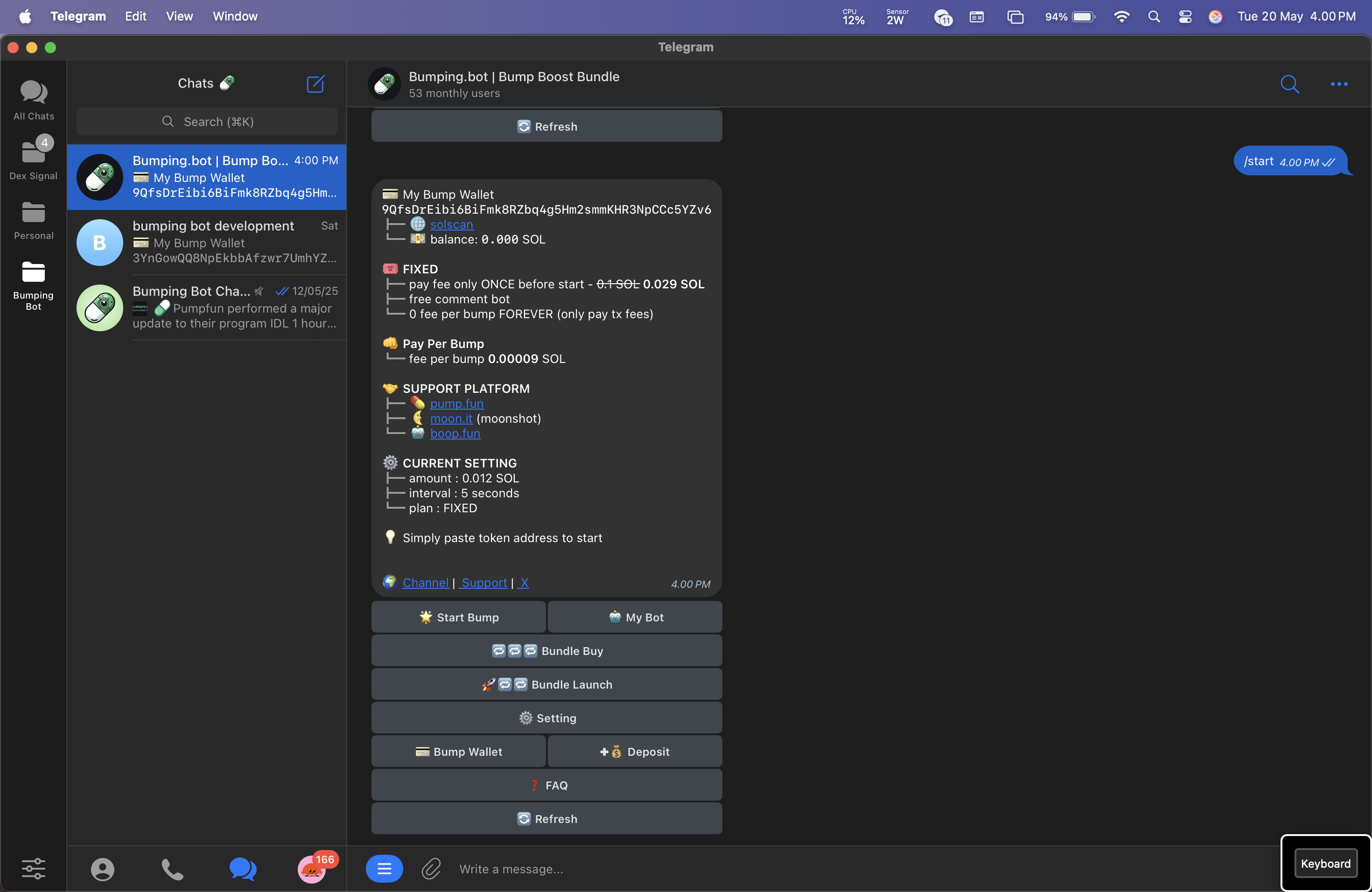
Task: Open the Contacts tab icon
Action: [x=103, y=869]
